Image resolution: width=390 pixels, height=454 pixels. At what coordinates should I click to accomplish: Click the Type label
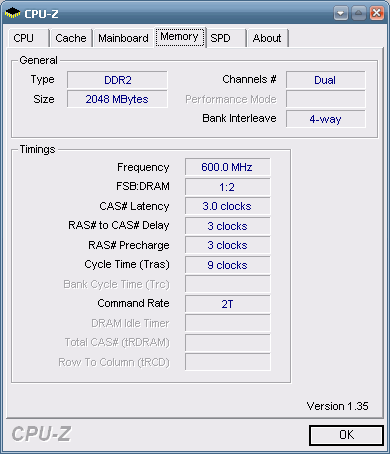[42, 80]
